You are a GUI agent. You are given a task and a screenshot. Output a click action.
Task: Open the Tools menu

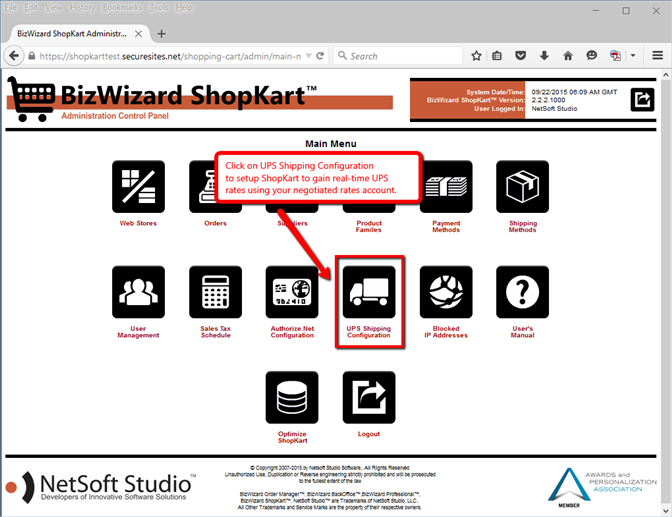pos(159,8)
